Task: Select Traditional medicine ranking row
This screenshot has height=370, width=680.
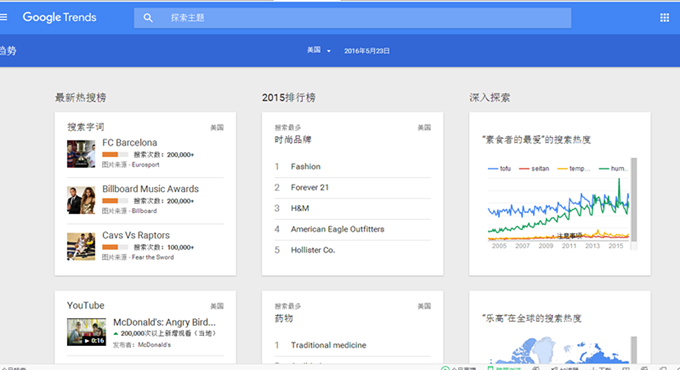Action: 353,345
